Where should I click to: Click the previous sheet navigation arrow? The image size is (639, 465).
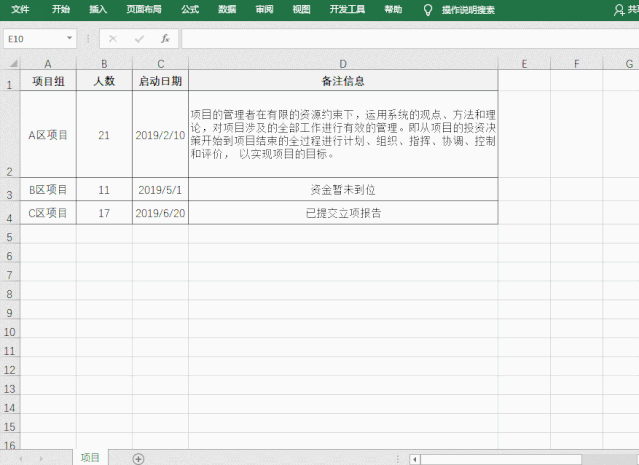pos(19,458)
